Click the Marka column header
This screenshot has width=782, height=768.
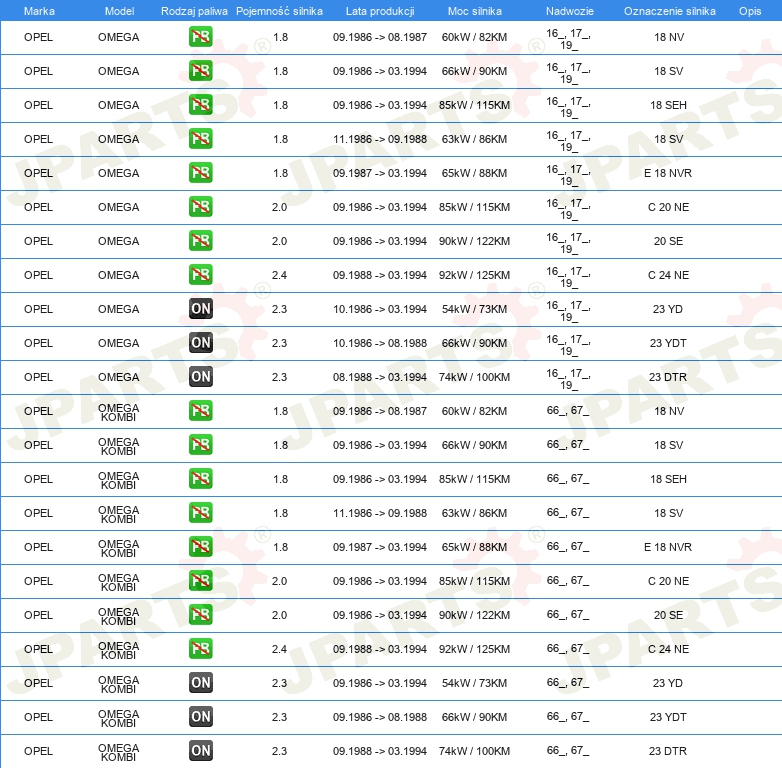pos(39,11)
